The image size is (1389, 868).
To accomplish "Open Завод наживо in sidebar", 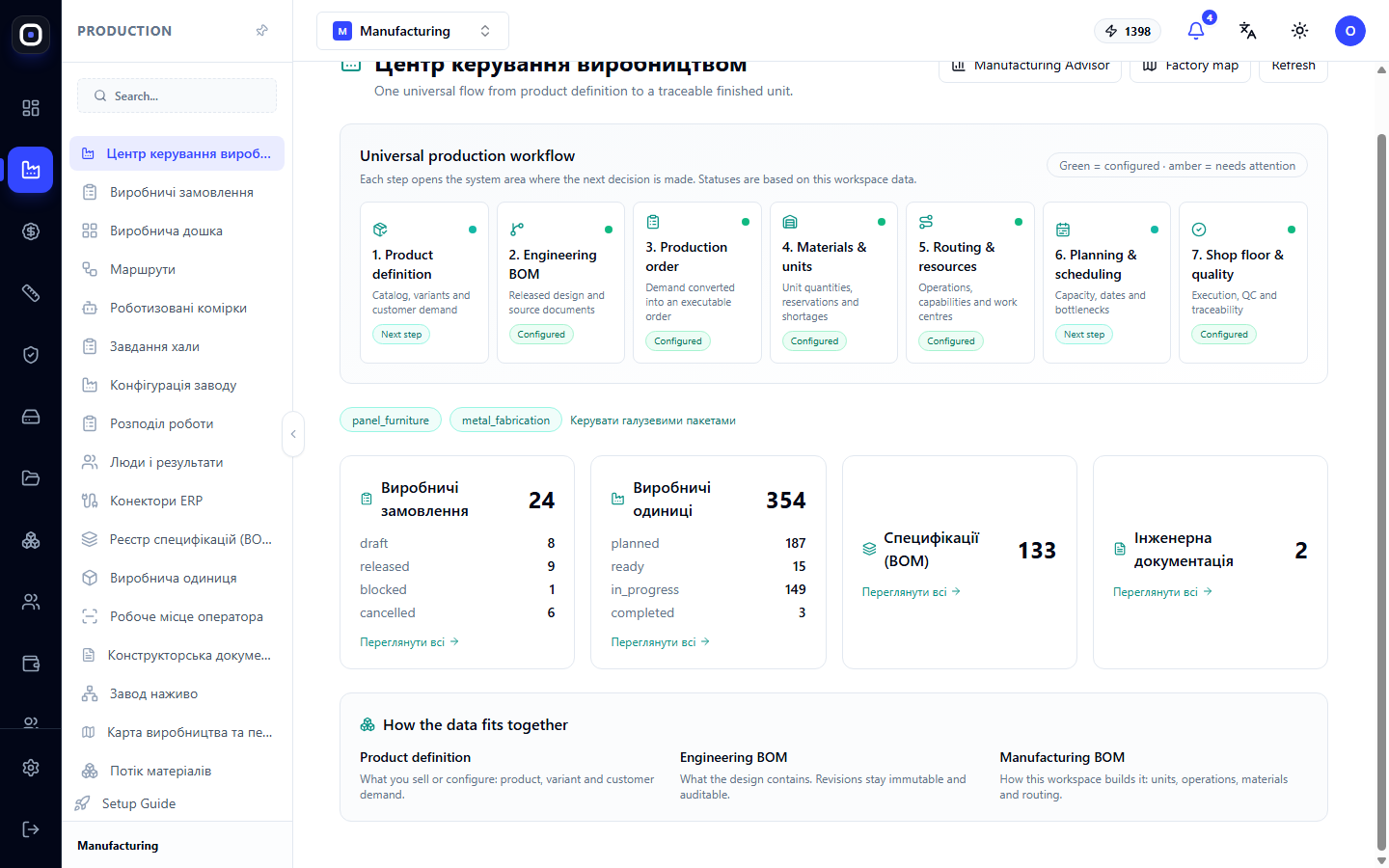I will click(177, 693).
